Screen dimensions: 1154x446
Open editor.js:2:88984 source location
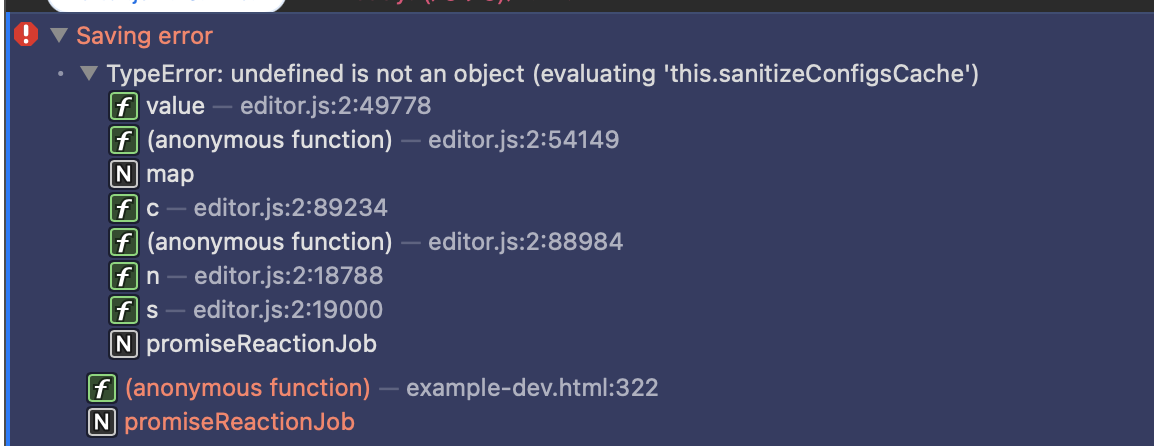point(525,241)
